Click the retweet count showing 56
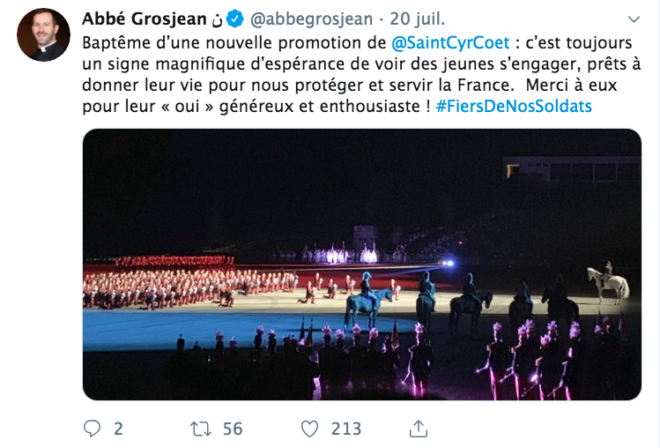Image resolution: width=660 pixels, height=448 pixels. pyautogui.click(x=233, y=429)
